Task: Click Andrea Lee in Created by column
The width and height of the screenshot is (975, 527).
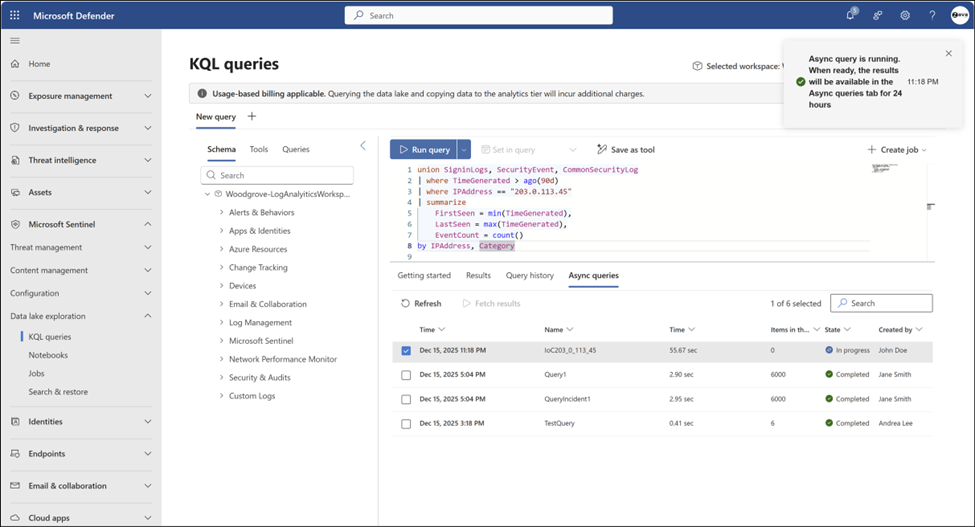Action: click(895, 423)
